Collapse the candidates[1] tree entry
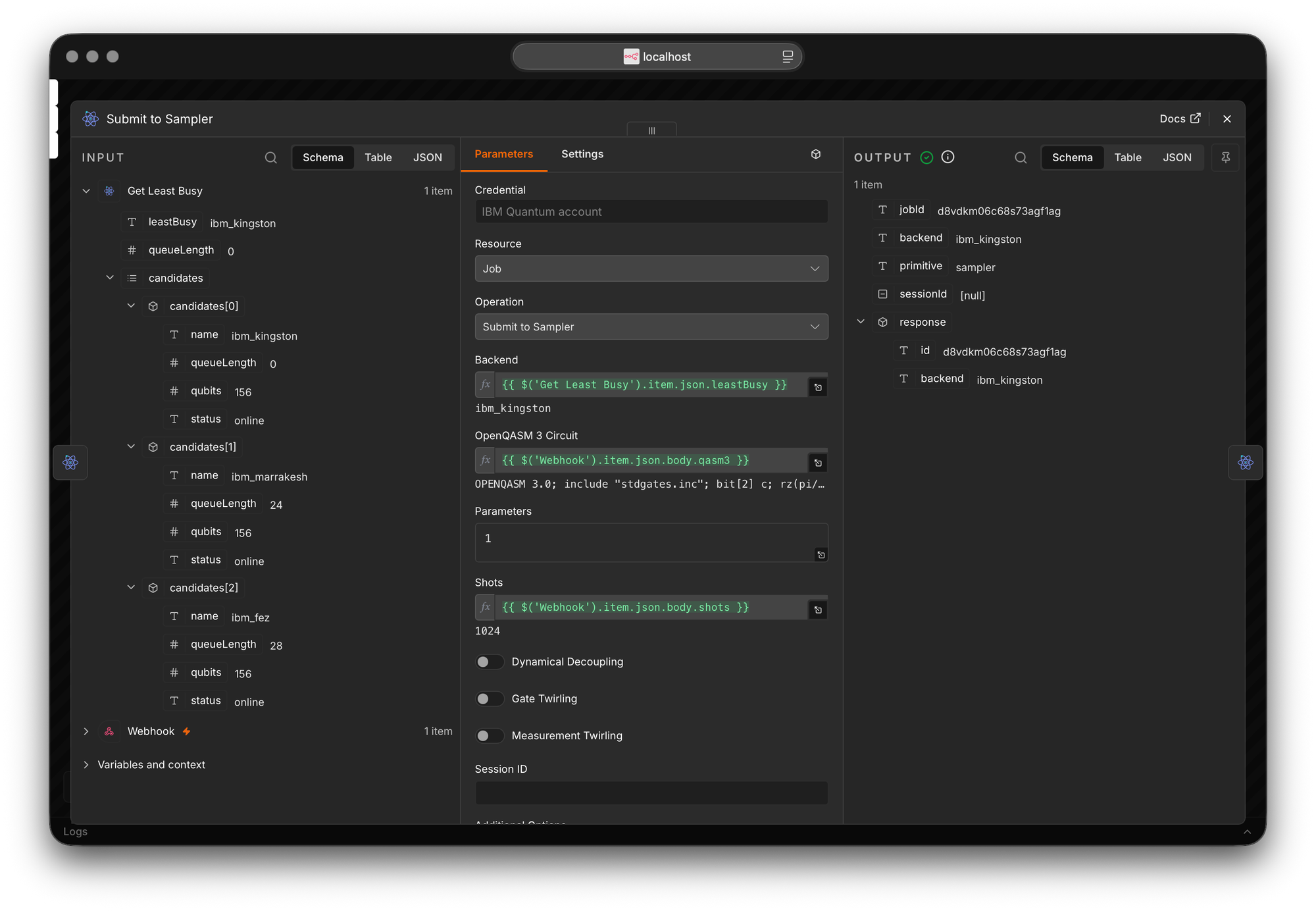 click(x=131, y=447)
